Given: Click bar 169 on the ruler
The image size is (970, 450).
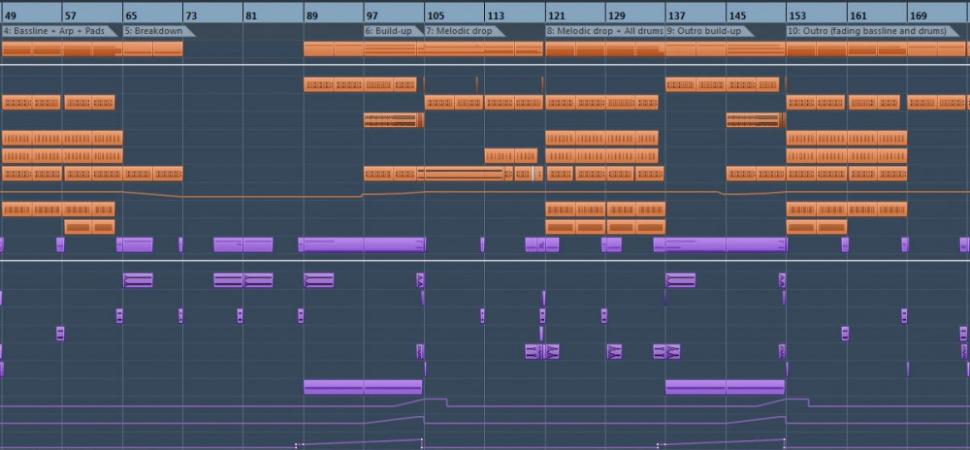Looking at the screenshot, I should coord(918,16).
